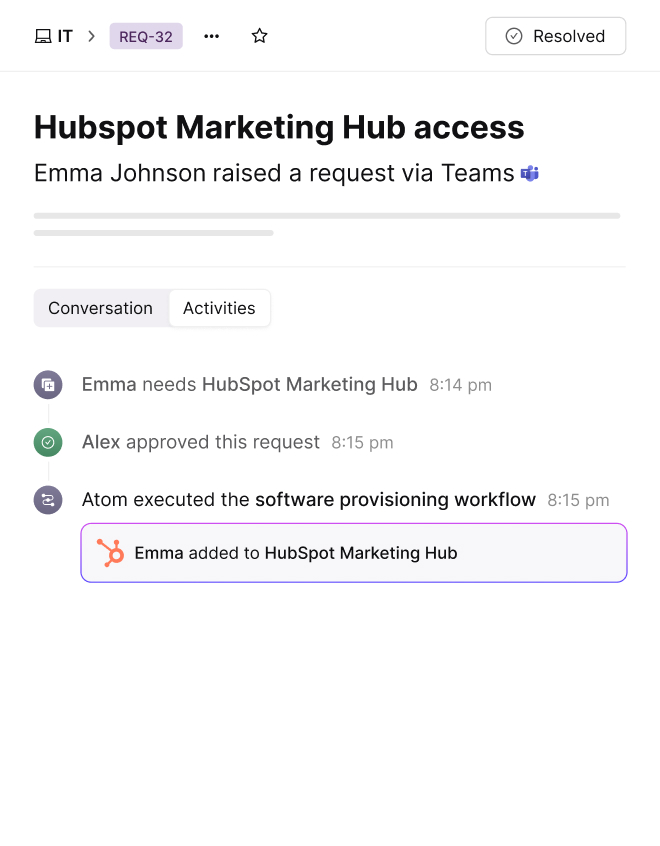Click the Hubspot Marketing Hub access title

coord(278,127)
